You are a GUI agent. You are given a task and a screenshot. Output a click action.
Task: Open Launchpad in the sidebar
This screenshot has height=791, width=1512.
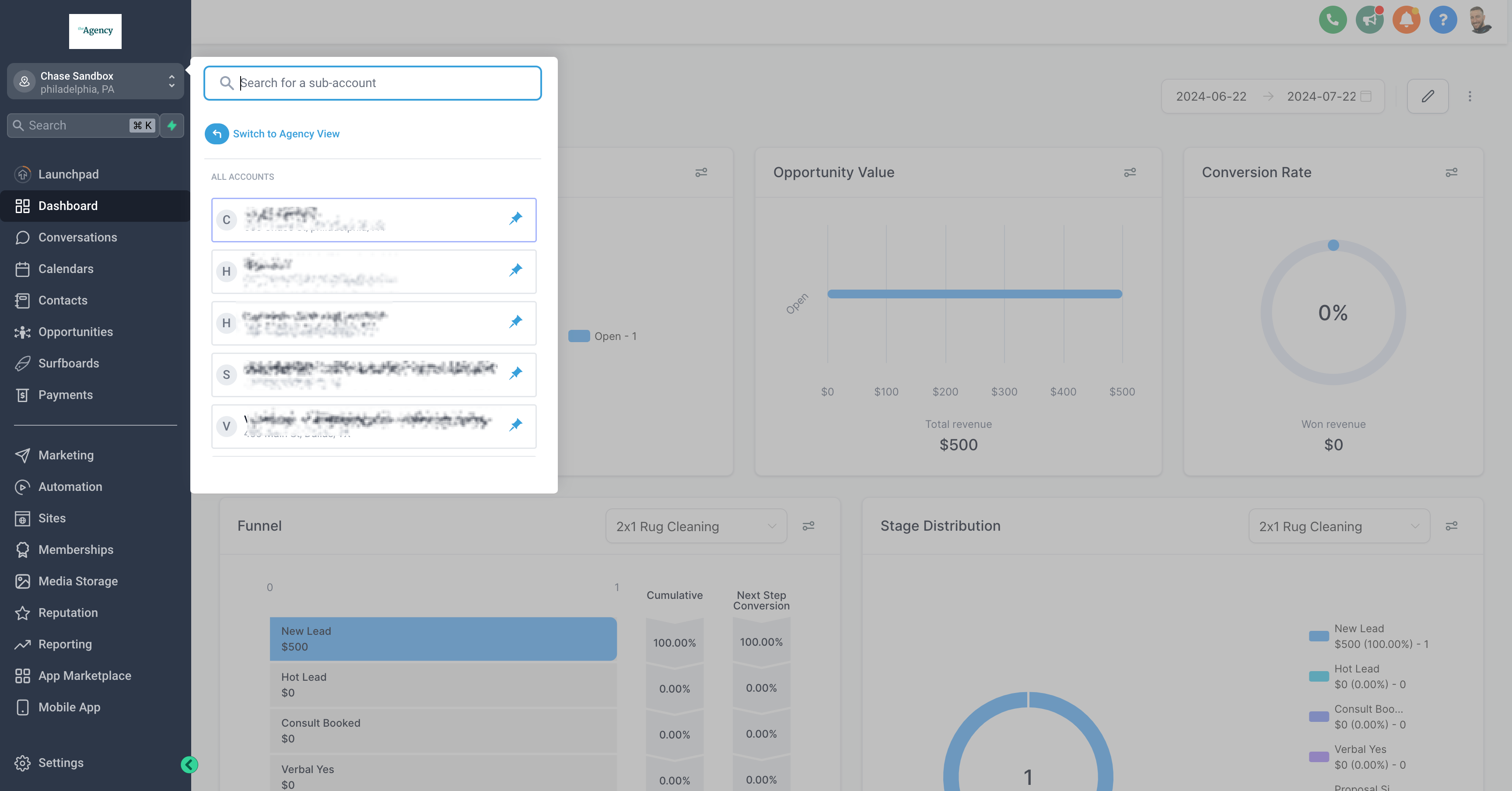point(95,174)
